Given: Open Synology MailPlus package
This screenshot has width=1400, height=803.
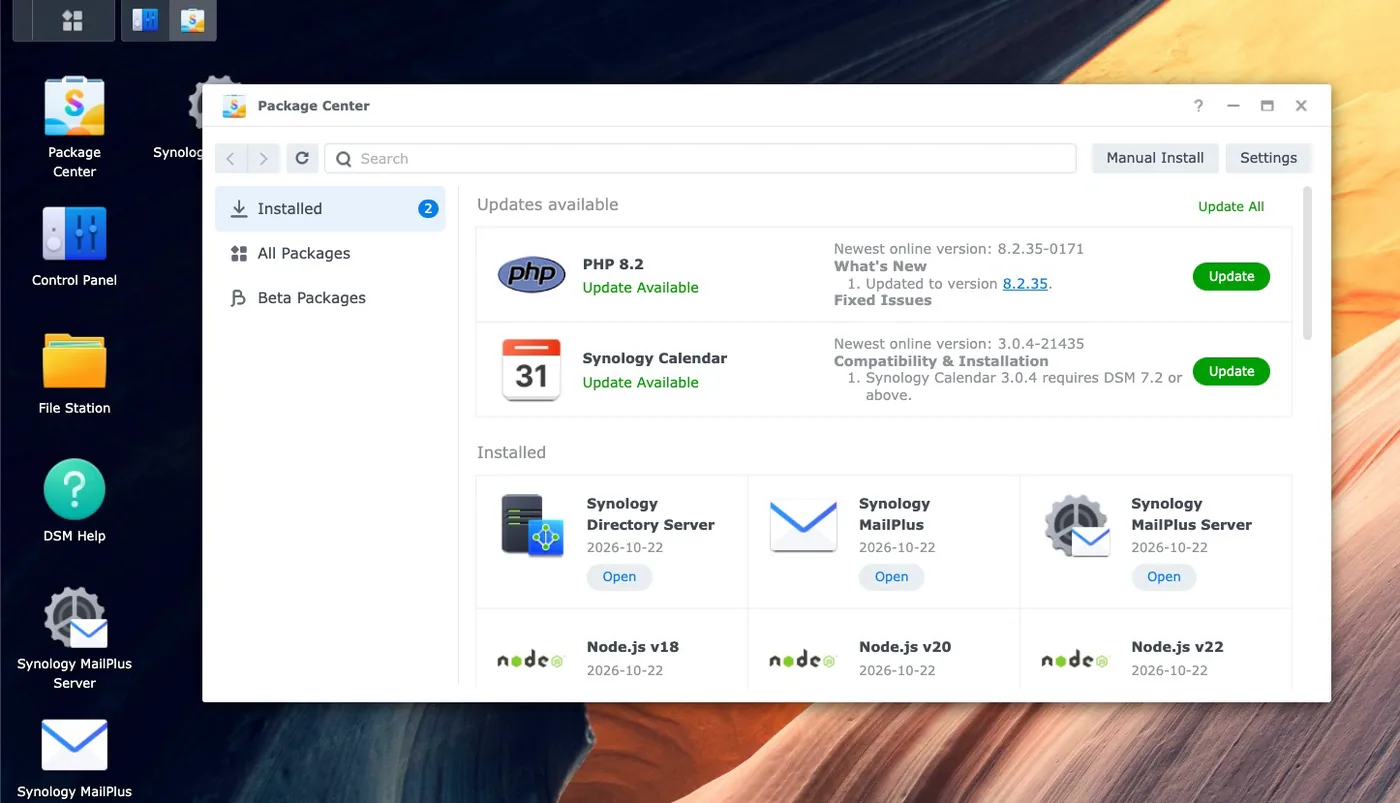Looking at the screenshot, I should click(x=891, y=577).
